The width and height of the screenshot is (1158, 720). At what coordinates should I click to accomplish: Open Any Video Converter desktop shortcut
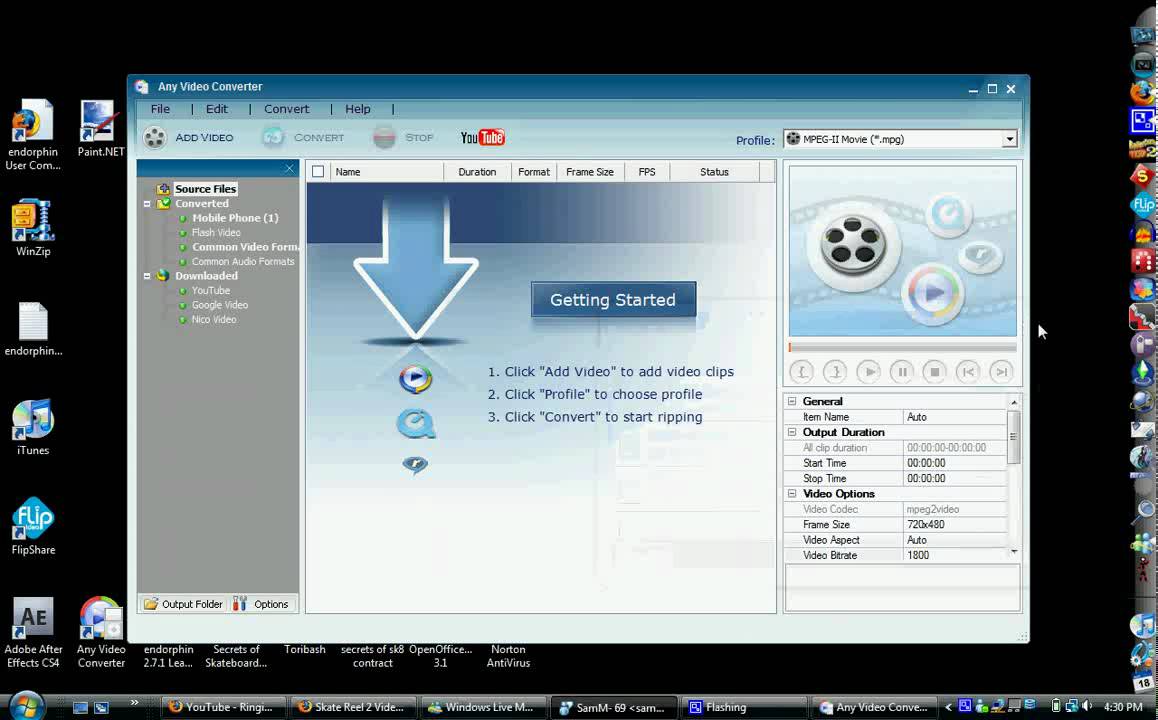pyautogui.click(x=101, y=632)
